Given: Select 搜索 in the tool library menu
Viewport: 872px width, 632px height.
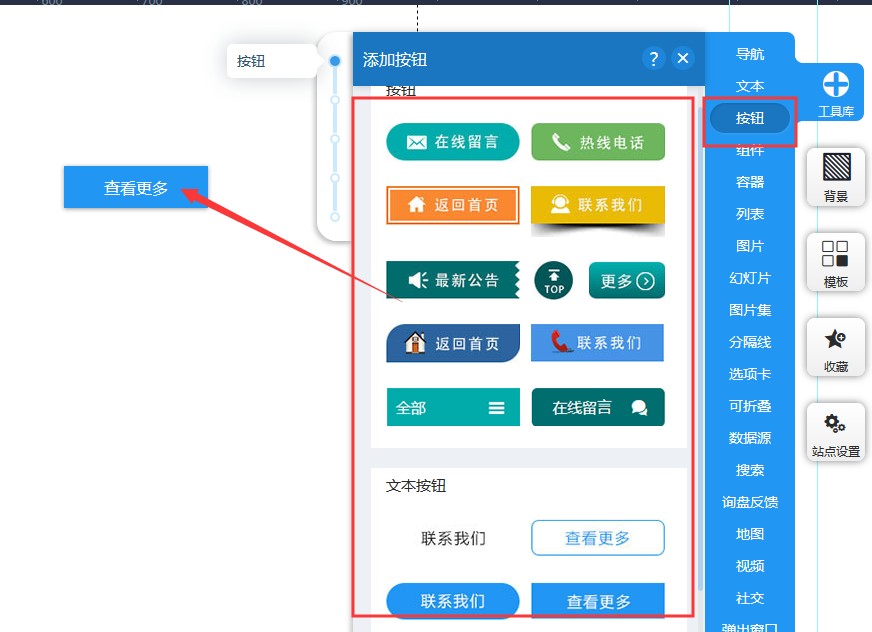Looking at the screenshot, I should coord(750,470).
